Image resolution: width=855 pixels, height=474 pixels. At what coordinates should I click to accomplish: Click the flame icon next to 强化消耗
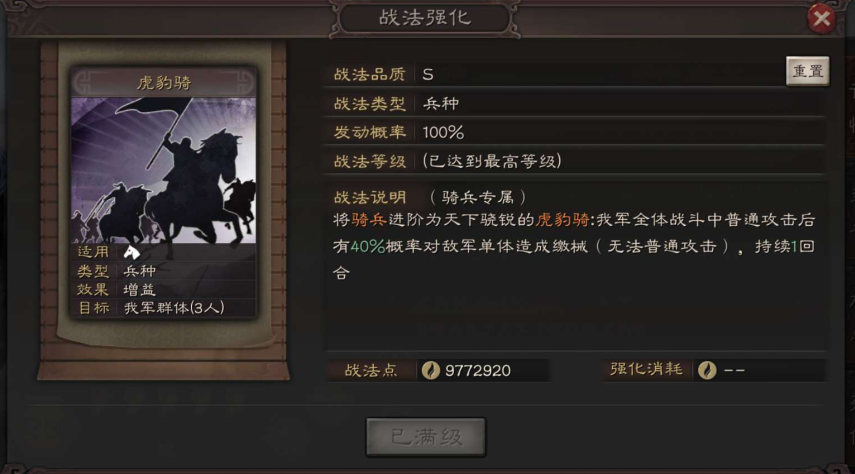pyautogui.click(x=707, y=370)
